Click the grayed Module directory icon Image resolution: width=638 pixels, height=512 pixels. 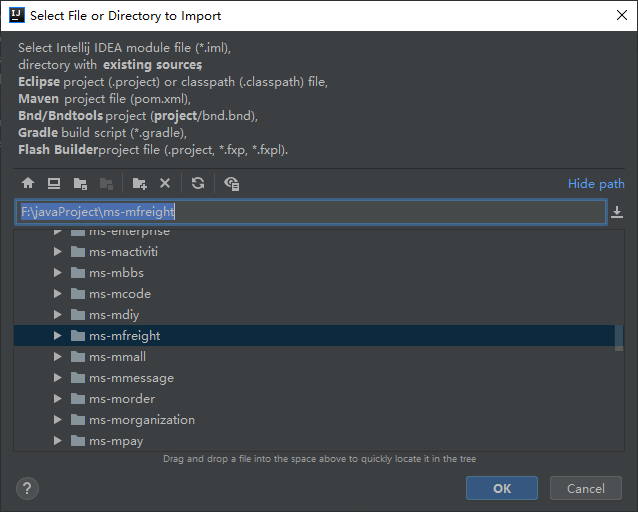106,184
